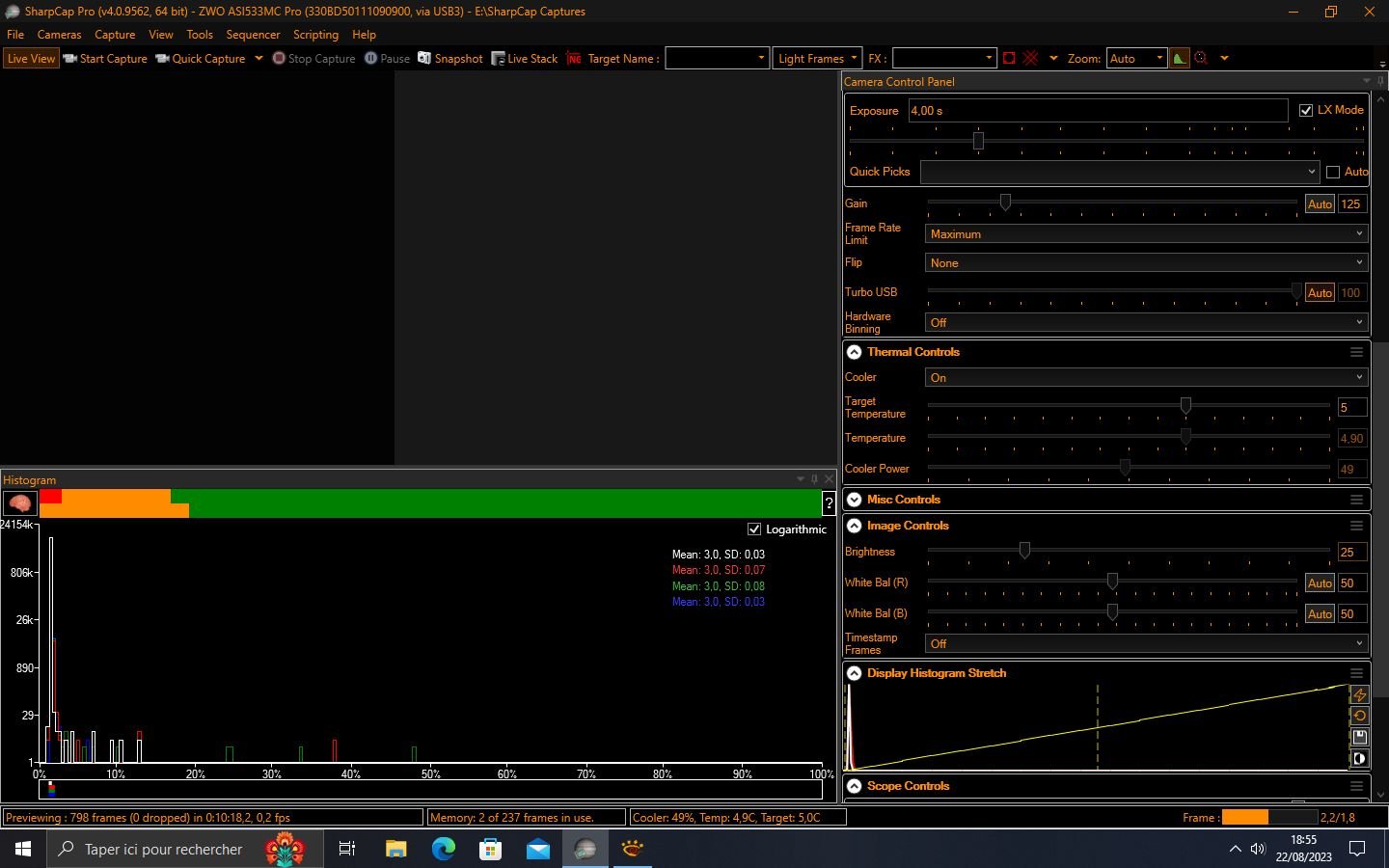The image size is (1389, 868).
Task: Click the Smart Histogram brain icon
Action: 19,503
